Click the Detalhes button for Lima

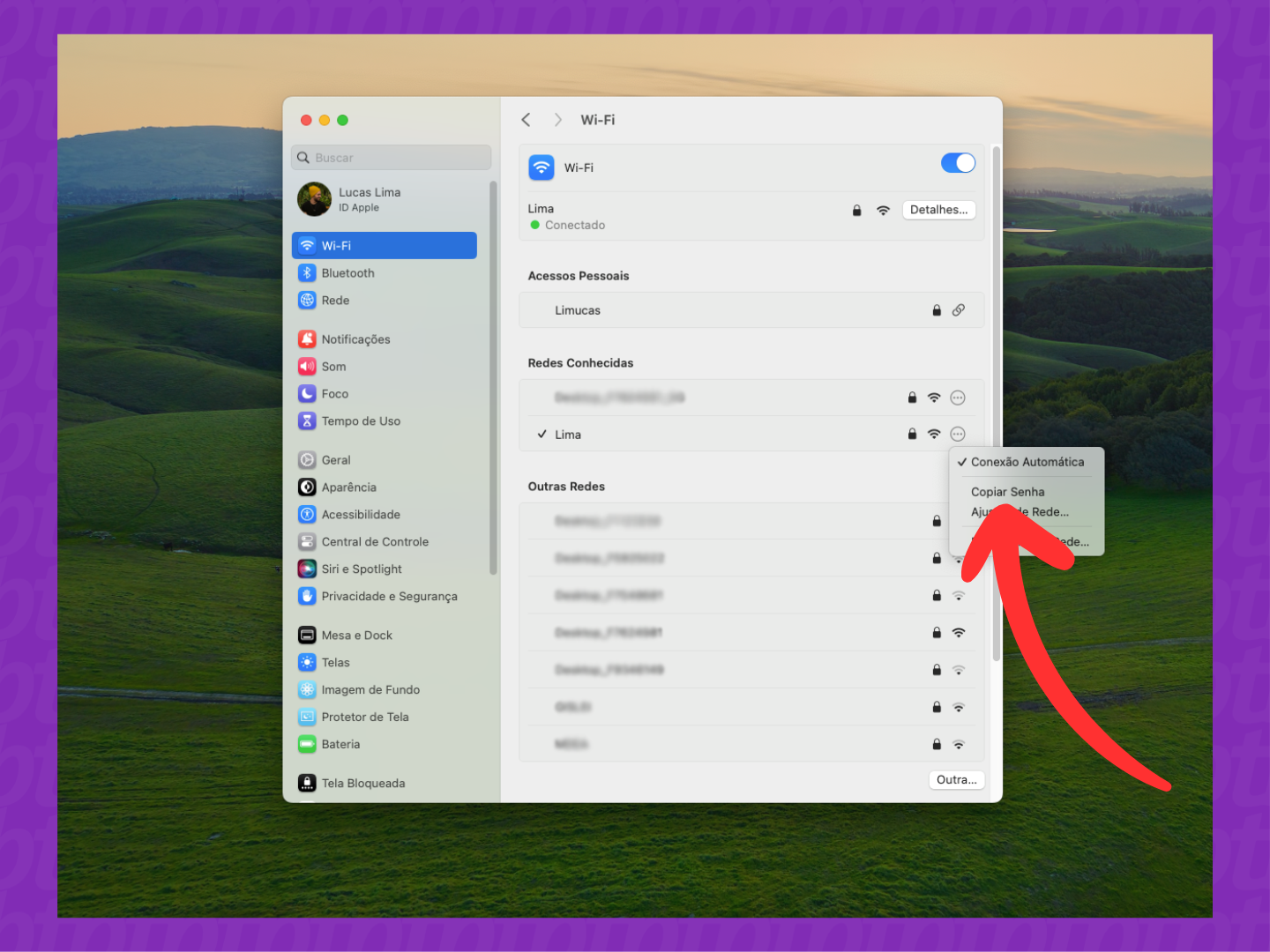(x=938, y=209)
